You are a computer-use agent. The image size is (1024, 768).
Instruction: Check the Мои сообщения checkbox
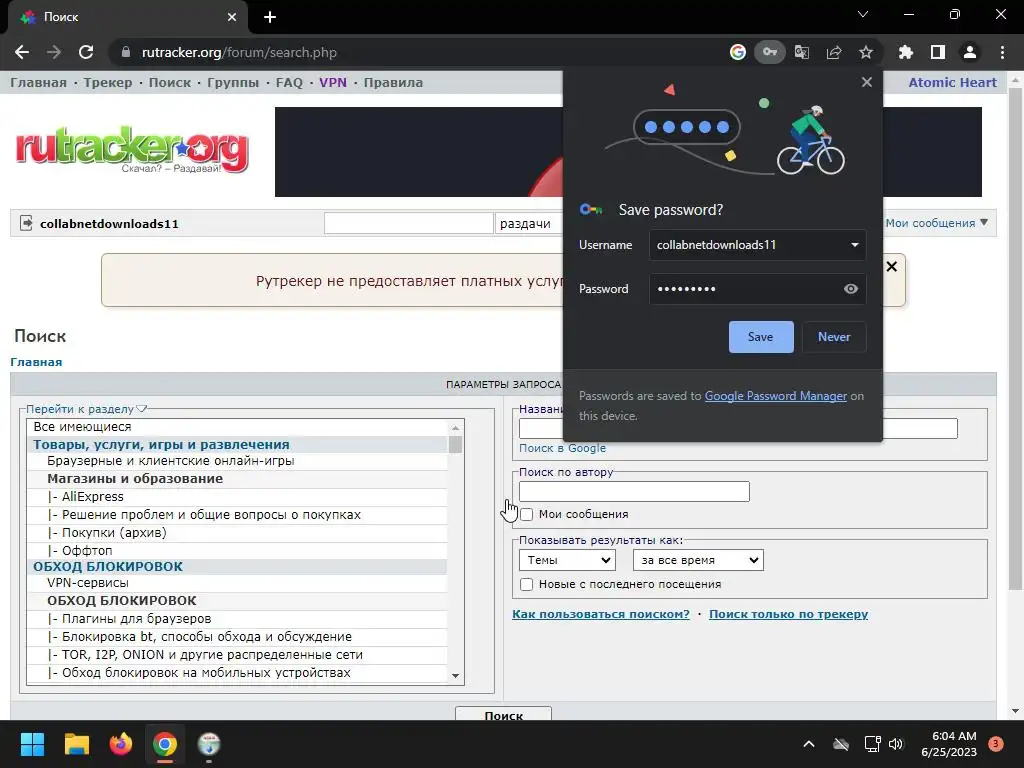tap(526, 515)
